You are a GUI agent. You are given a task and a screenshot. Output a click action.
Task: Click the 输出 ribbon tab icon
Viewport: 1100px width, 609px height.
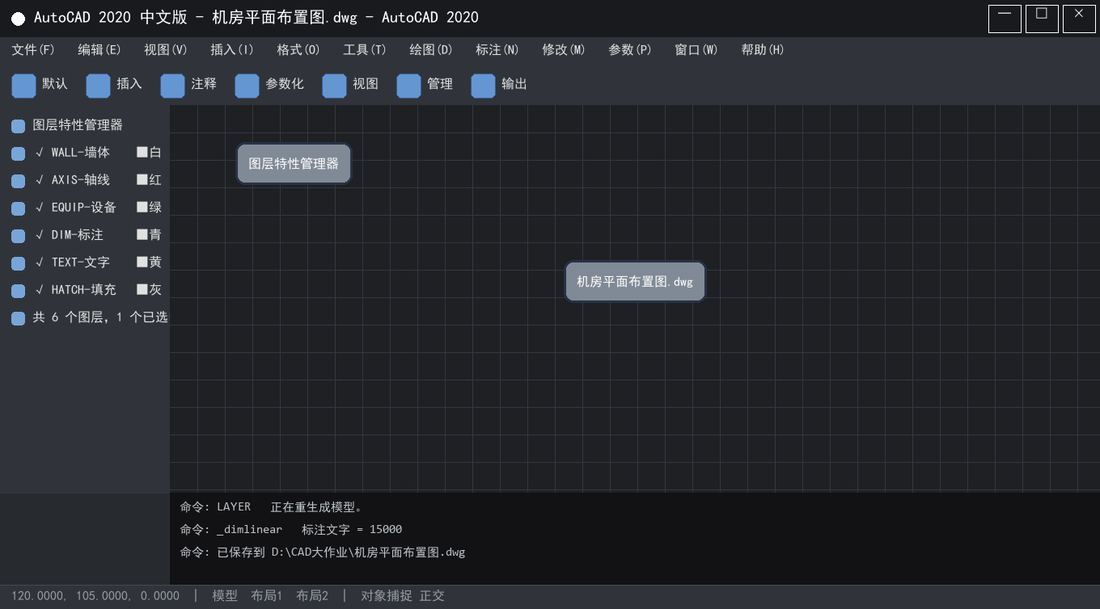[x=483, y=86]
